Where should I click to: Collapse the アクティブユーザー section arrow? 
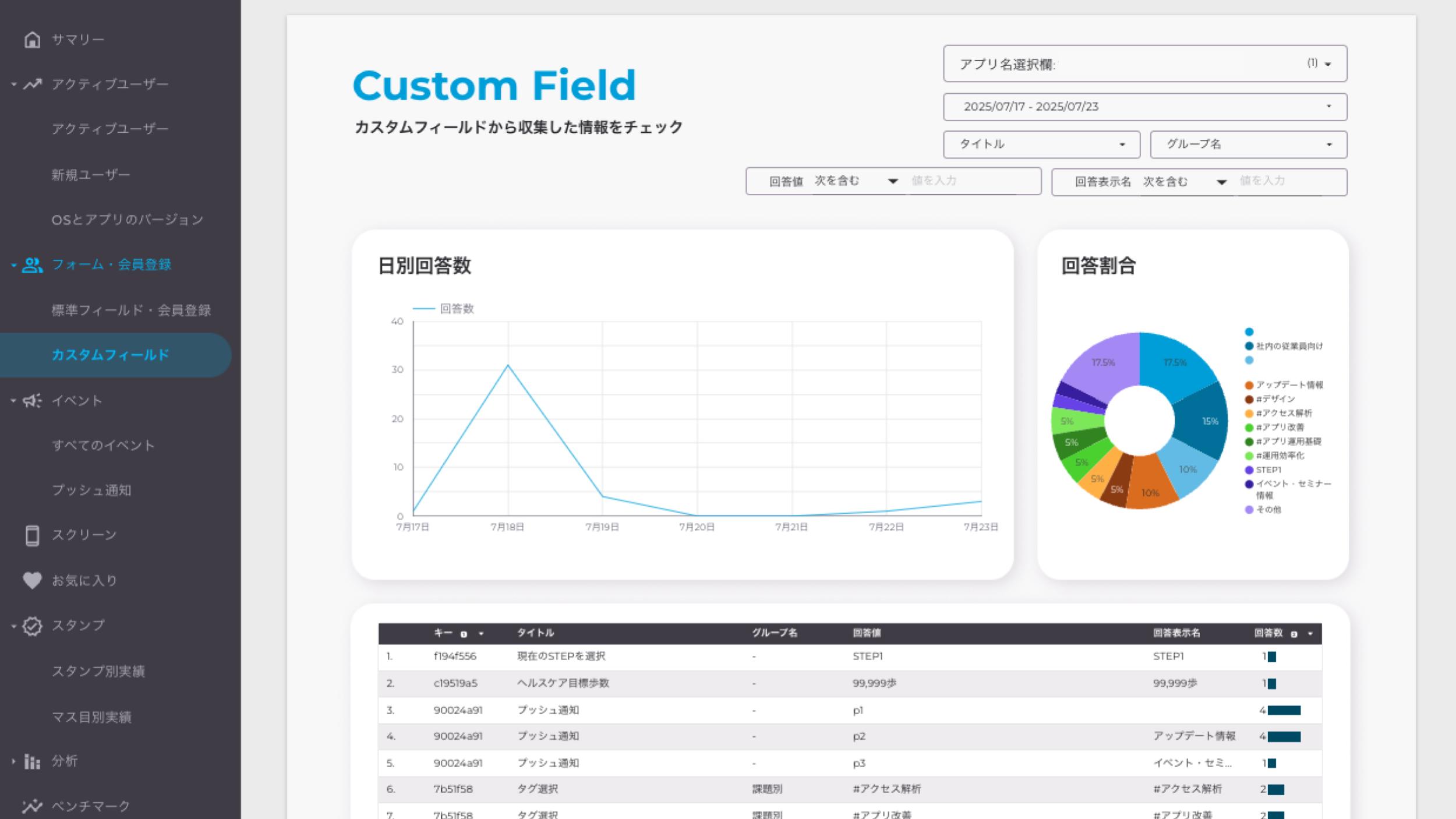14,84
